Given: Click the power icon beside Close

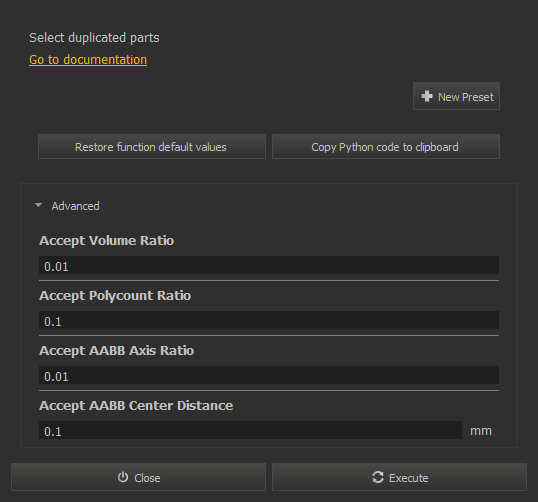Looking at the screenshot, I should 123,477.
